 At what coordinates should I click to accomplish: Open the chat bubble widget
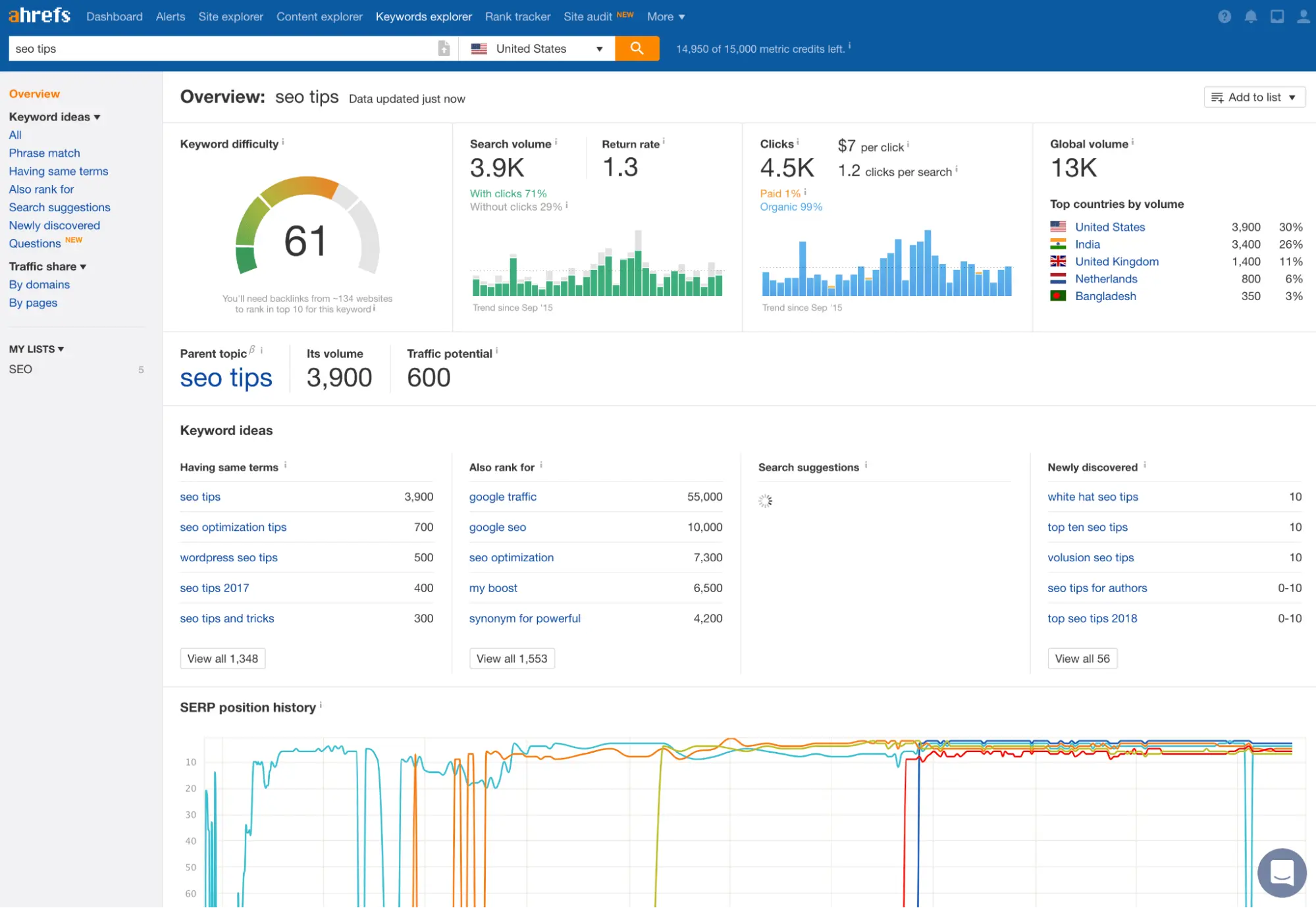(x=1281, y=872)
